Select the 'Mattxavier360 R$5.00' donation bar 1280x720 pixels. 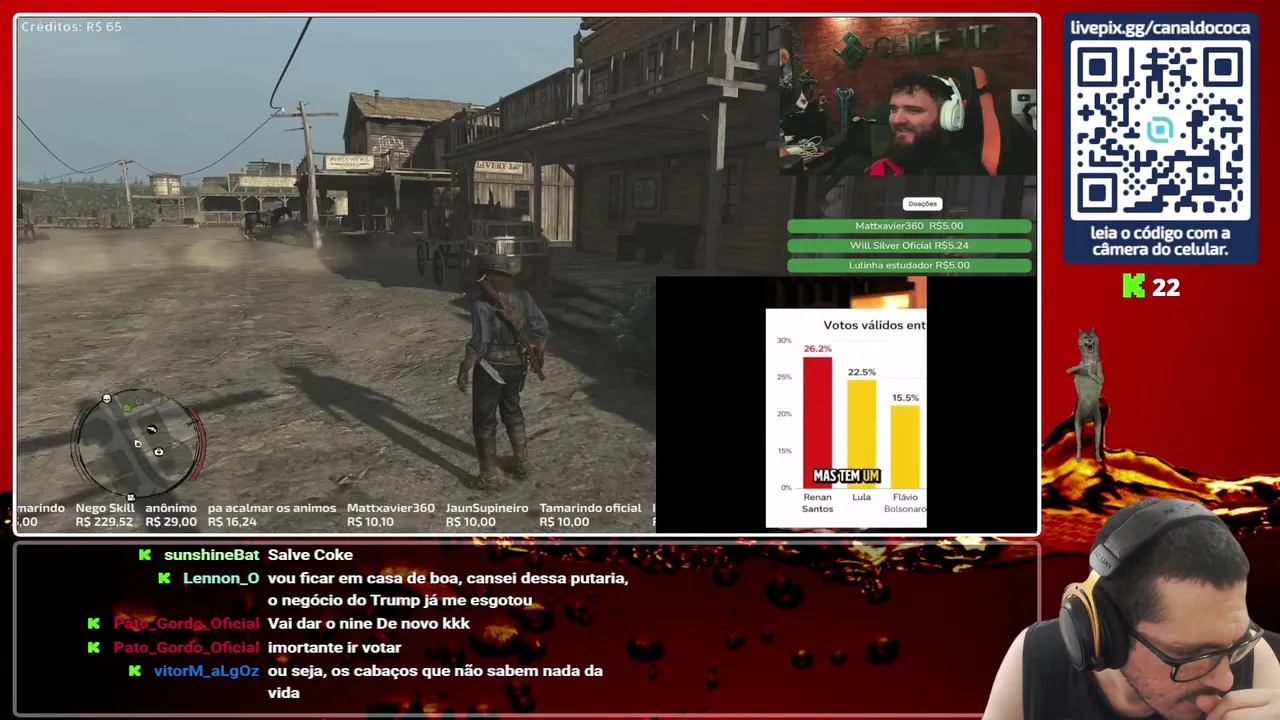click(x=909, y=226)
